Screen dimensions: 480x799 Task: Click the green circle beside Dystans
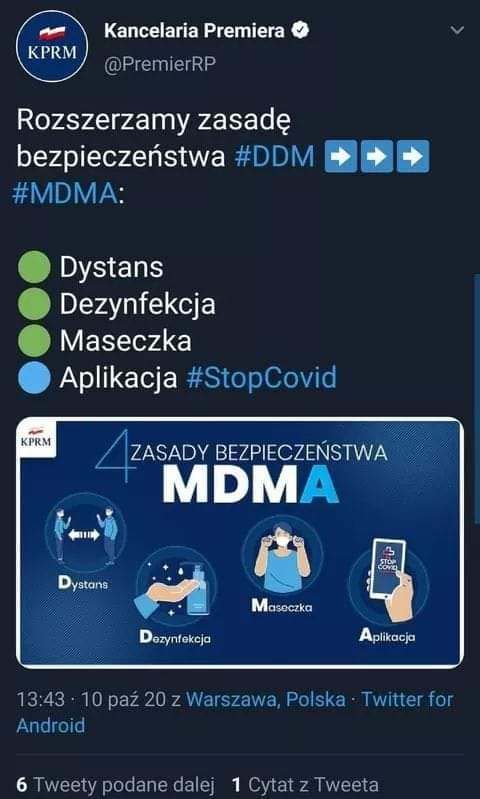pyautogui.click(x=34, y=267)
